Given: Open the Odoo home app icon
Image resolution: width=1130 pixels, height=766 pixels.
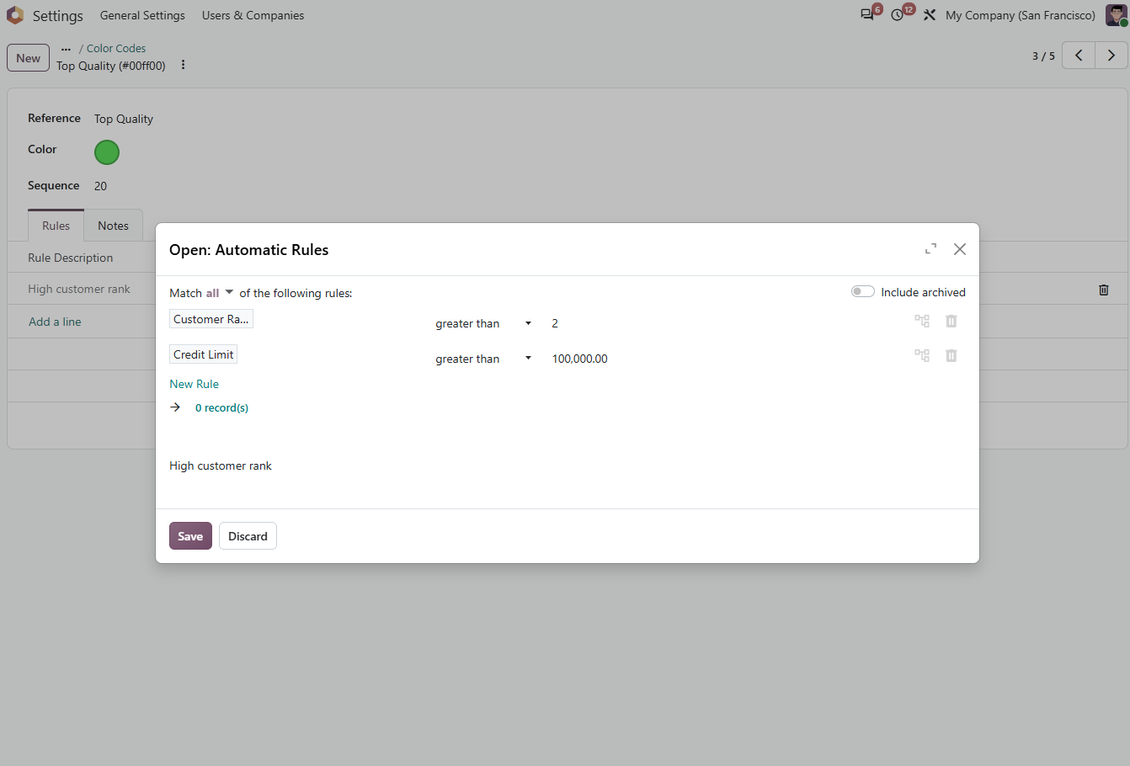Looking at the screenshot, I should point(15,15).
